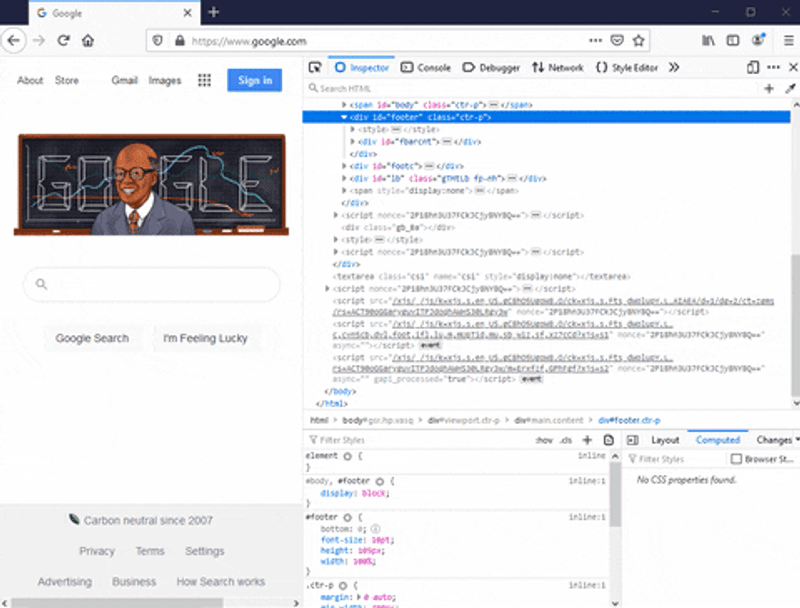800x608 pixels.
Task: Toggle responsive design mode icon
Action: coord(753,67)
